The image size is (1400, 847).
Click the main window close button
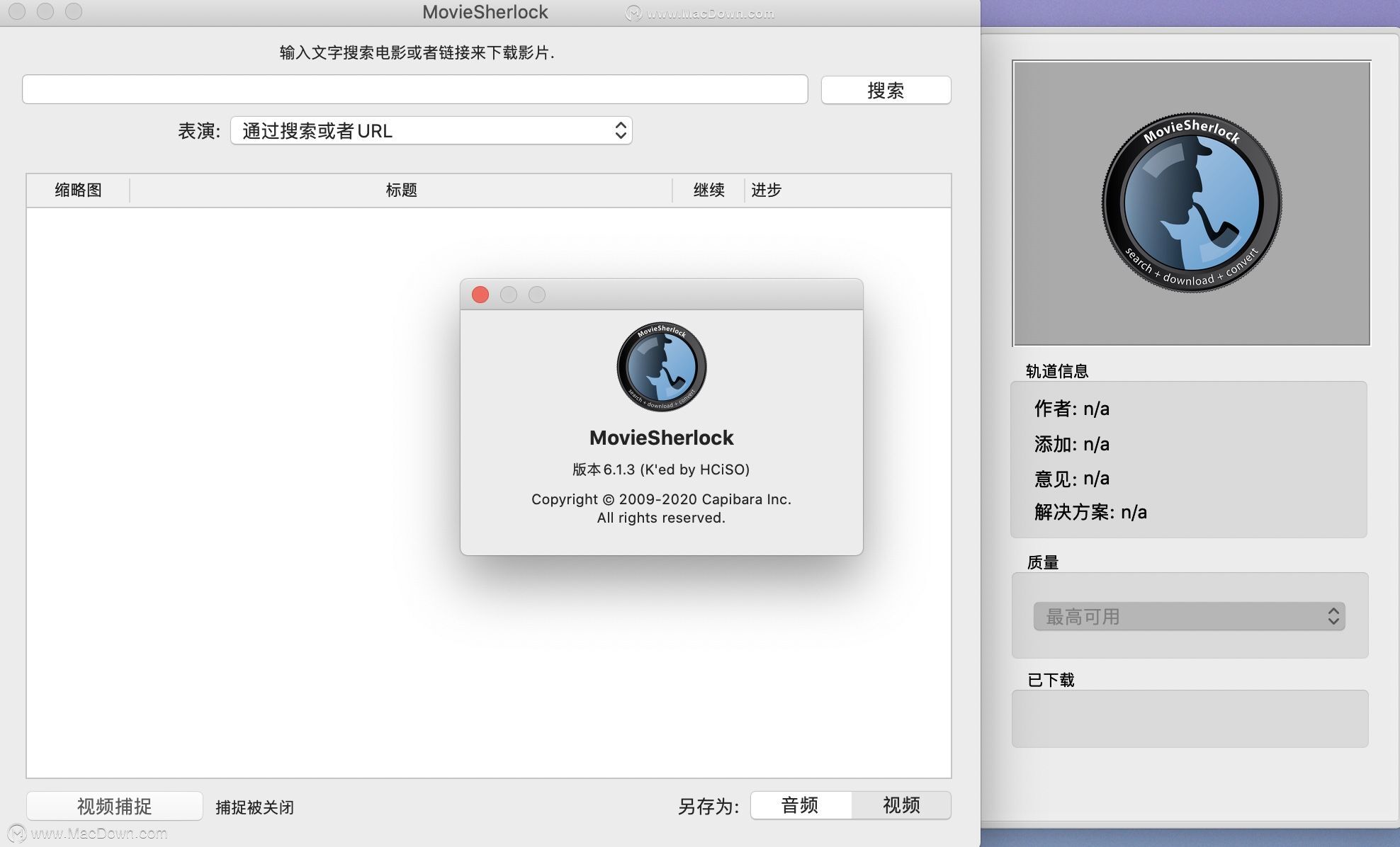click(17, 11)
